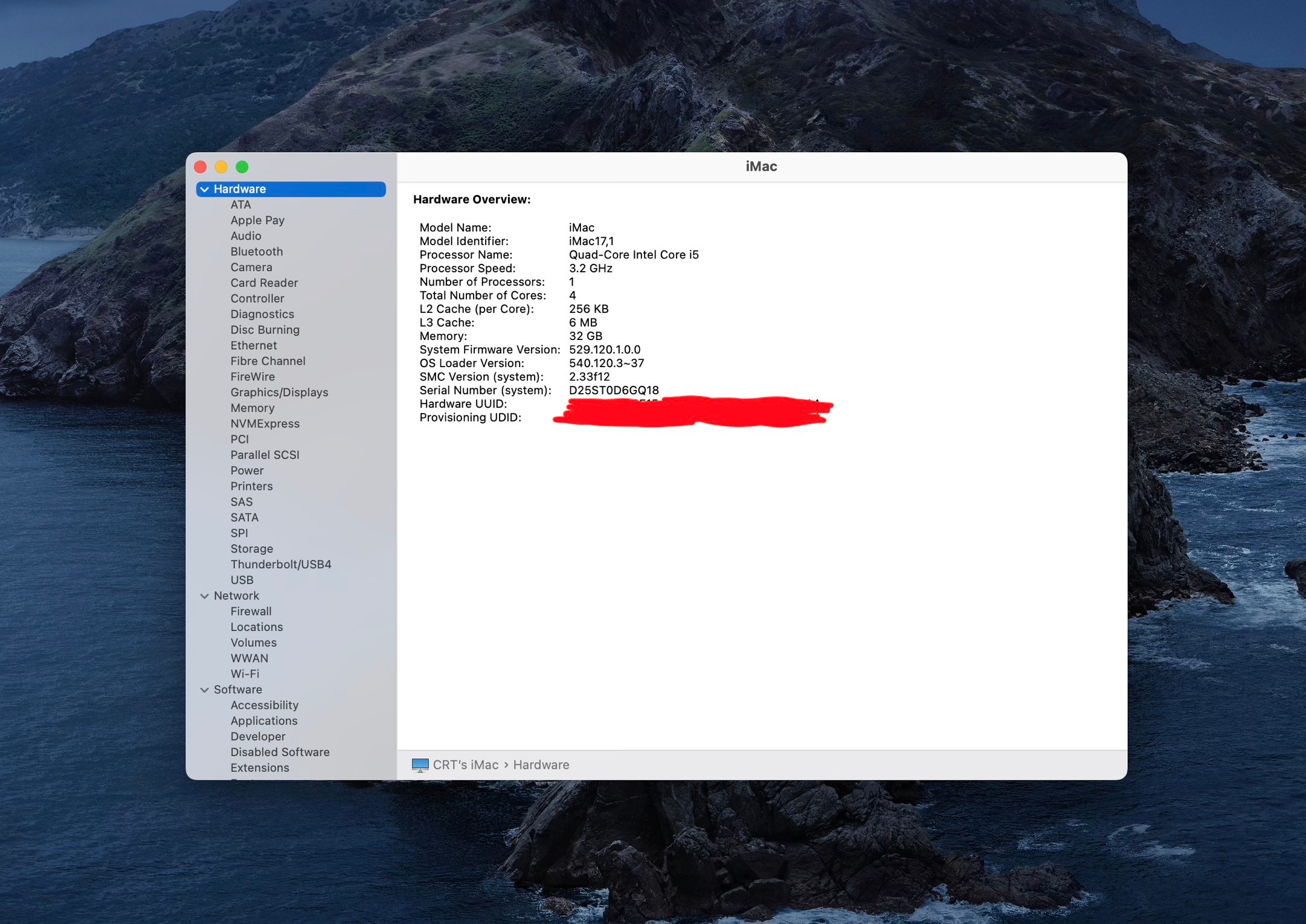Image resolution: width=1306 pixels, height=924 pixels.
Task: Click the iMac computer icon in path bar
Action: (420, 765)
